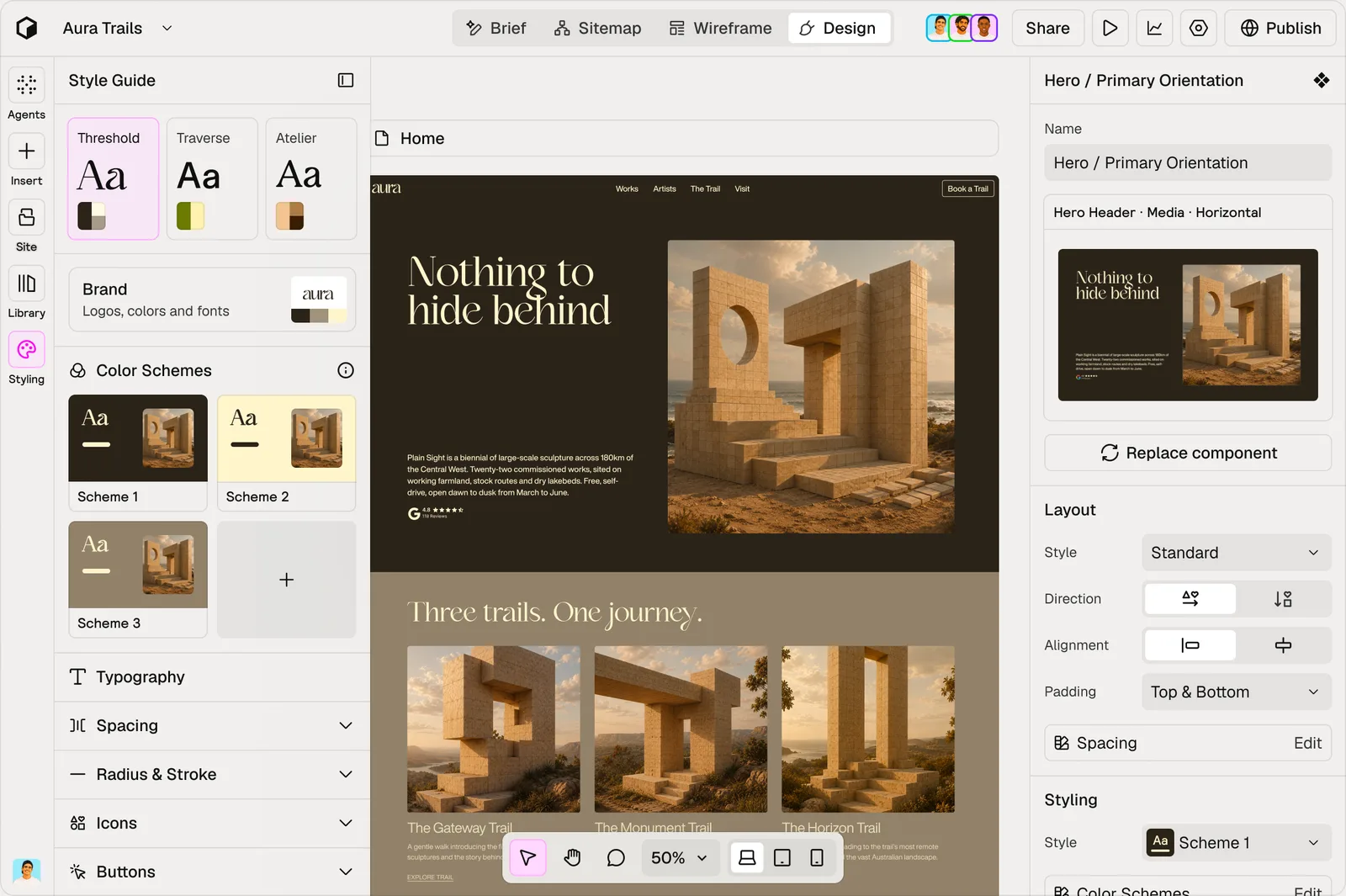The height and width of the screenshot is (896, 1346).
Task: Set alignment to center
Action: coord(1283,645)
